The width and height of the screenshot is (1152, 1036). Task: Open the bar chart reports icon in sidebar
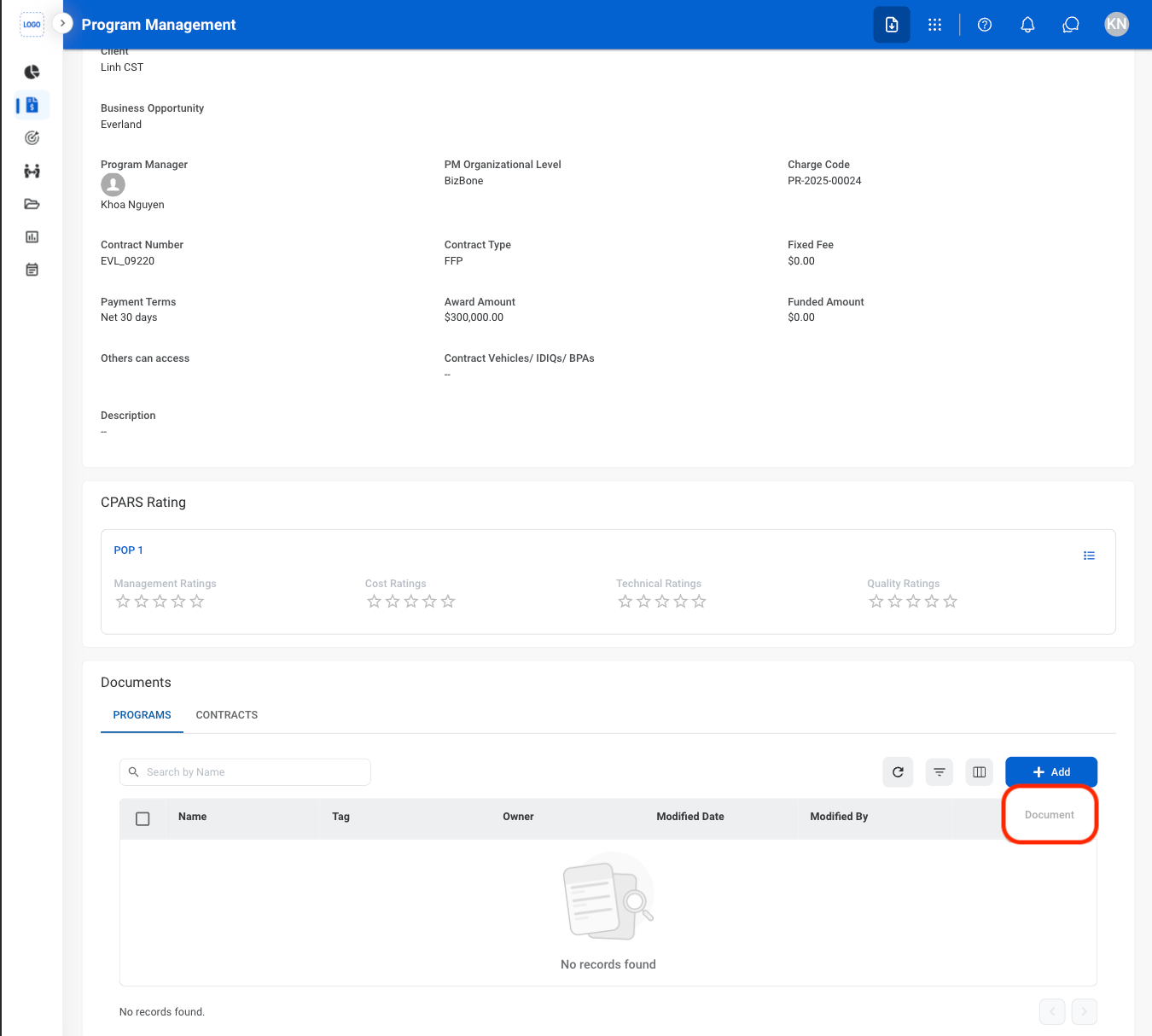[32, 236]
